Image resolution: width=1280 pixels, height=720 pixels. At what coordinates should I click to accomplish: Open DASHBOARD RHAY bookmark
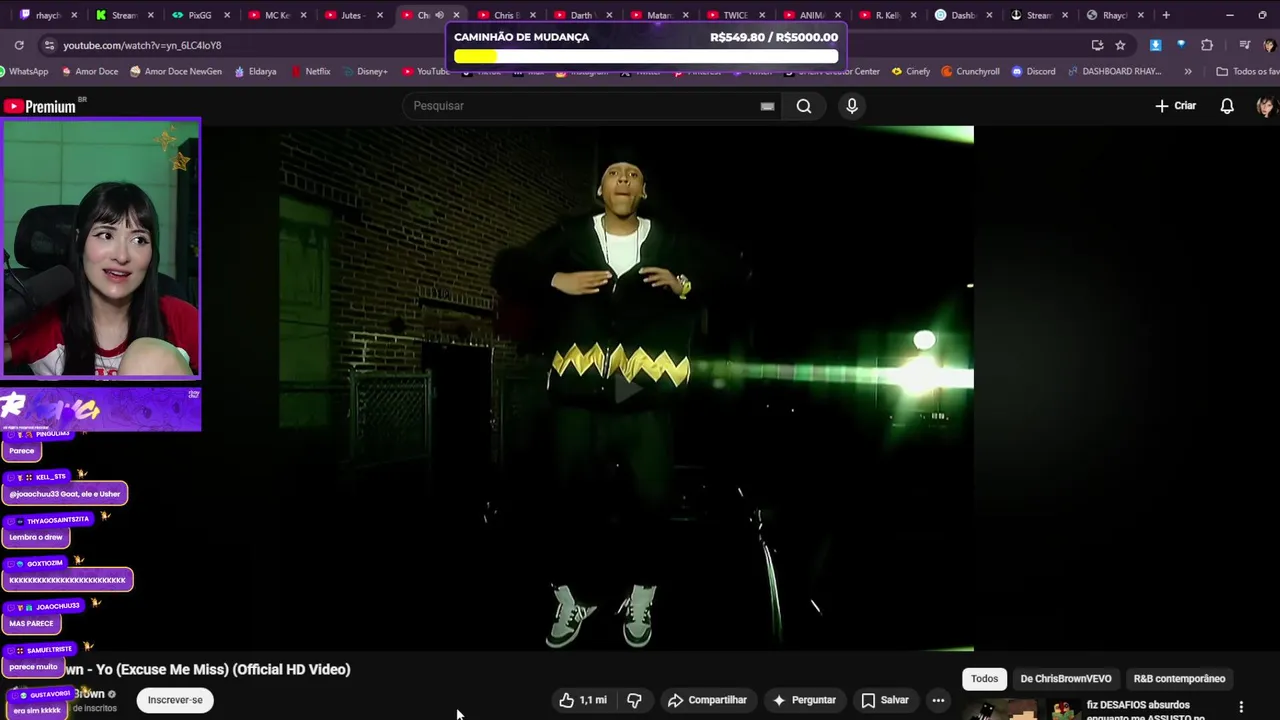pyautogui.click(x=1115, y=71)
